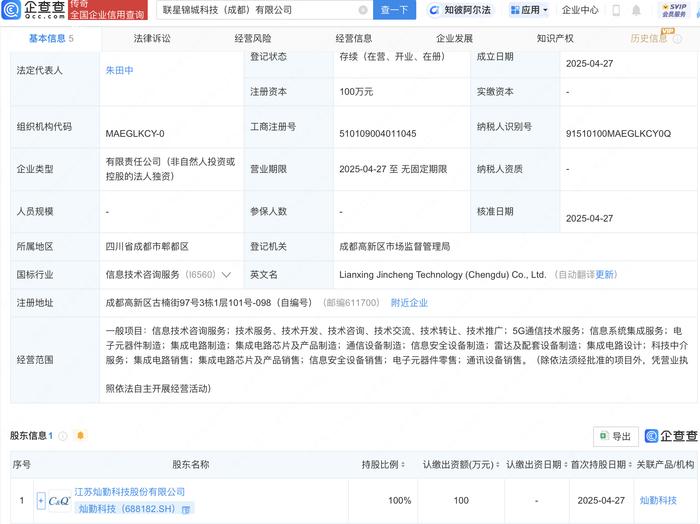The height and width of the screenshot is (524, 700).
Task: Click the English name Lianxing Jincheng Technology text
Action: pos(442,274)
